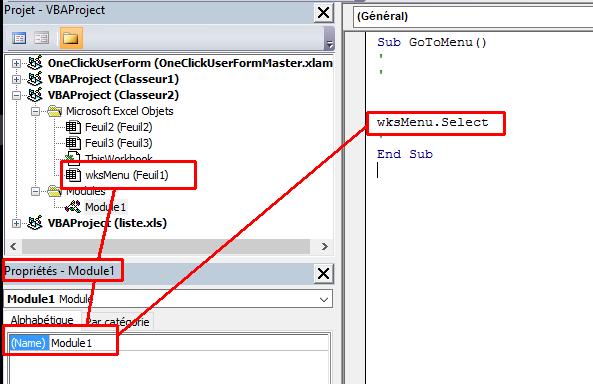Select the Feuil2 worksheet icon
This screenshot has height=384, width=593.
pos(73,127)
